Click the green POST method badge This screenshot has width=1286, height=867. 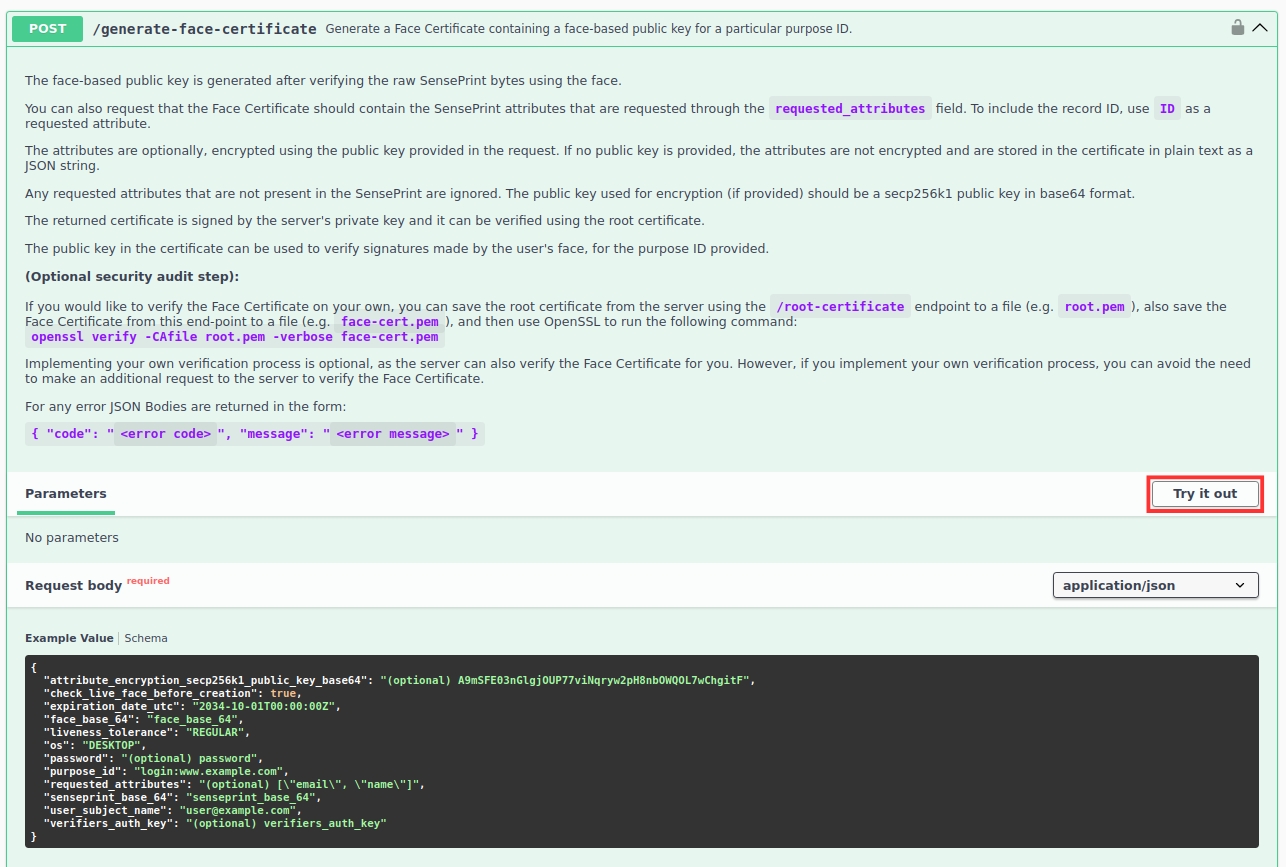47,29
